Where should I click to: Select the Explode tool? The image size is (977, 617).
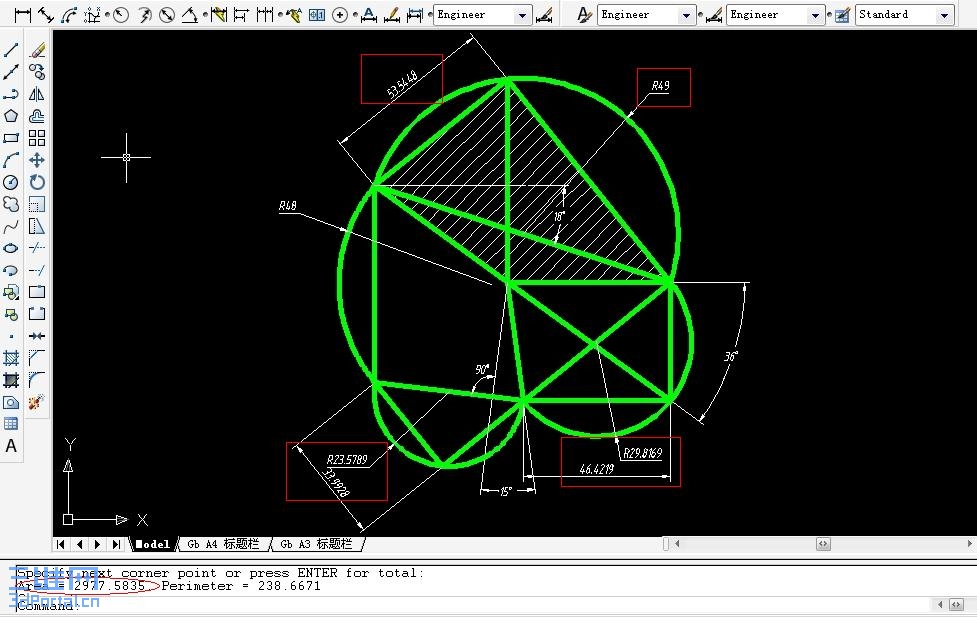(37, 402)
